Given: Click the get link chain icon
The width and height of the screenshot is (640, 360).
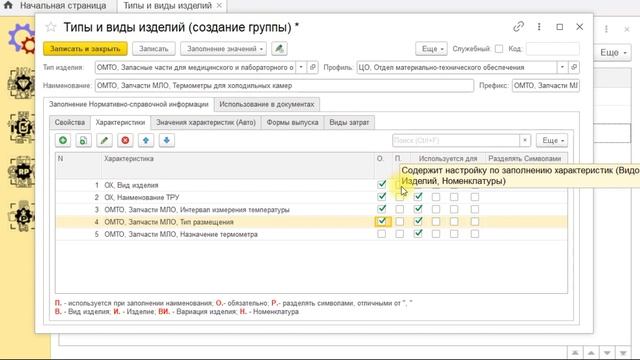Looking at the screenshot, I should 518,27.
